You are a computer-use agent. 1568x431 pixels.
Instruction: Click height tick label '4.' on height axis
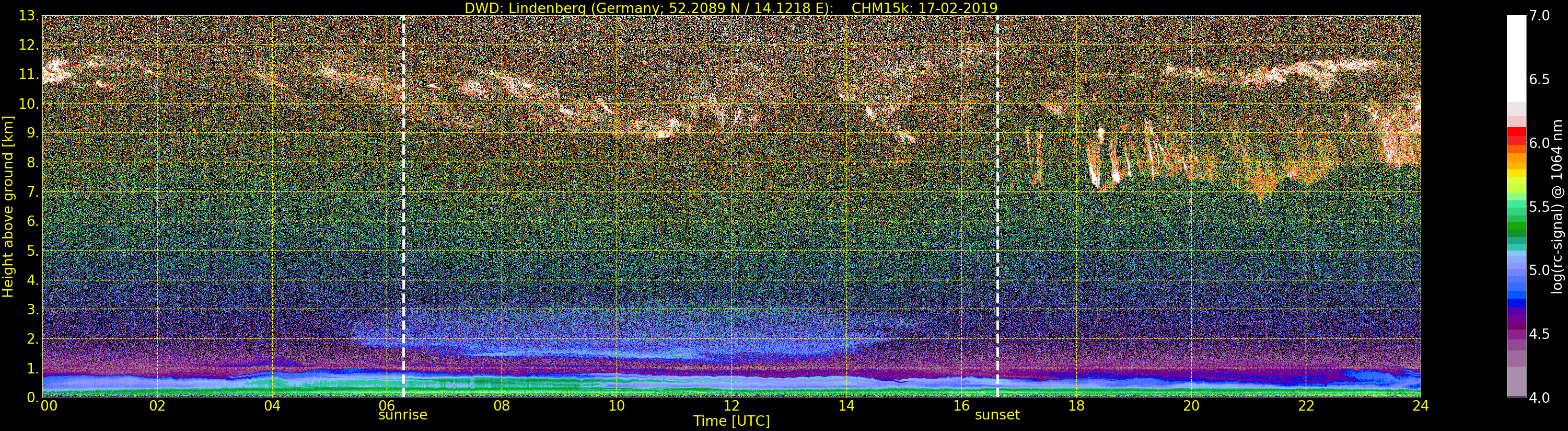[33, 280]
